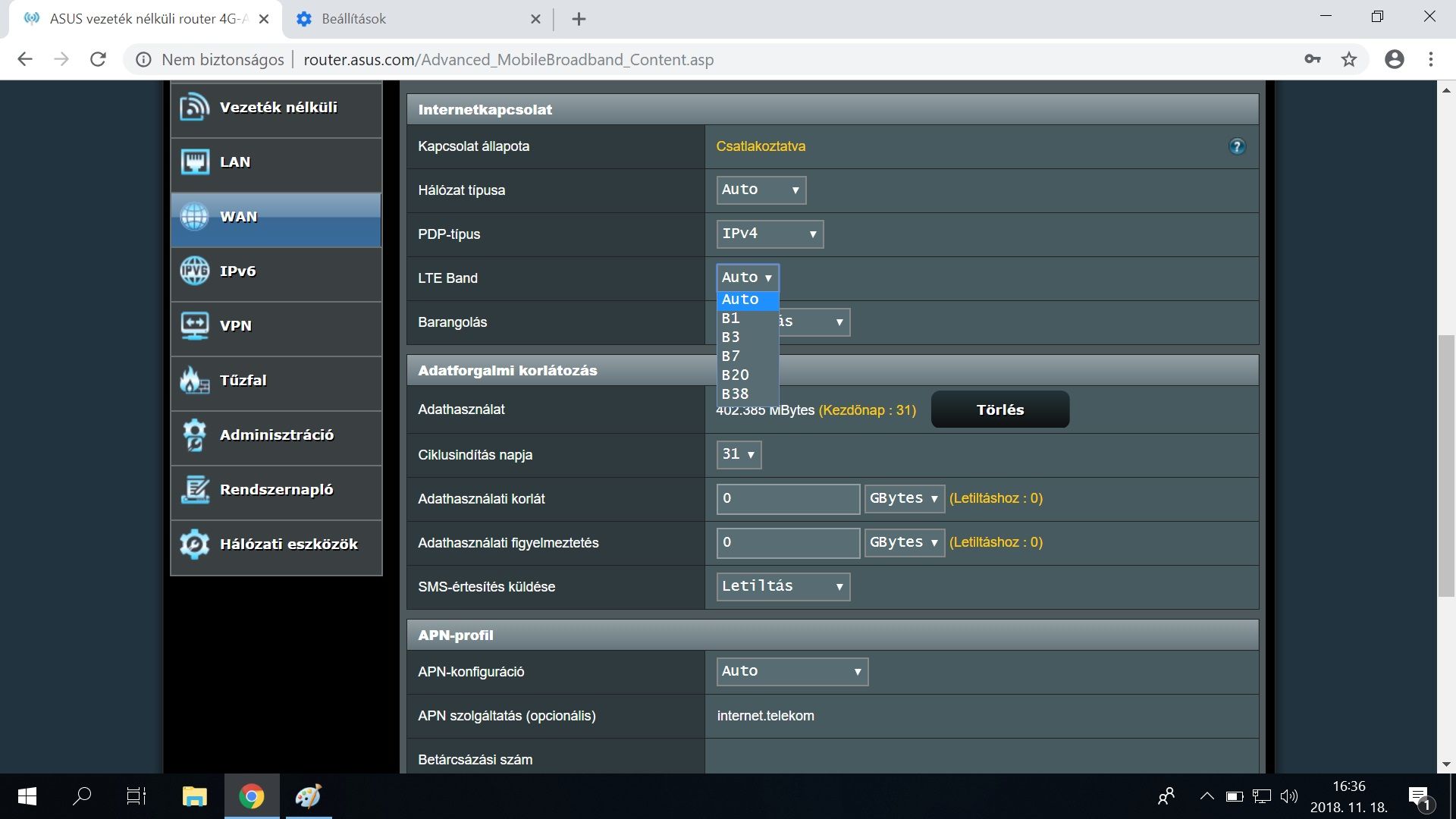Select the IPv6 sidebar icon
The image size is (1456, 819).
pyautogui.click(x=195, y=271)
